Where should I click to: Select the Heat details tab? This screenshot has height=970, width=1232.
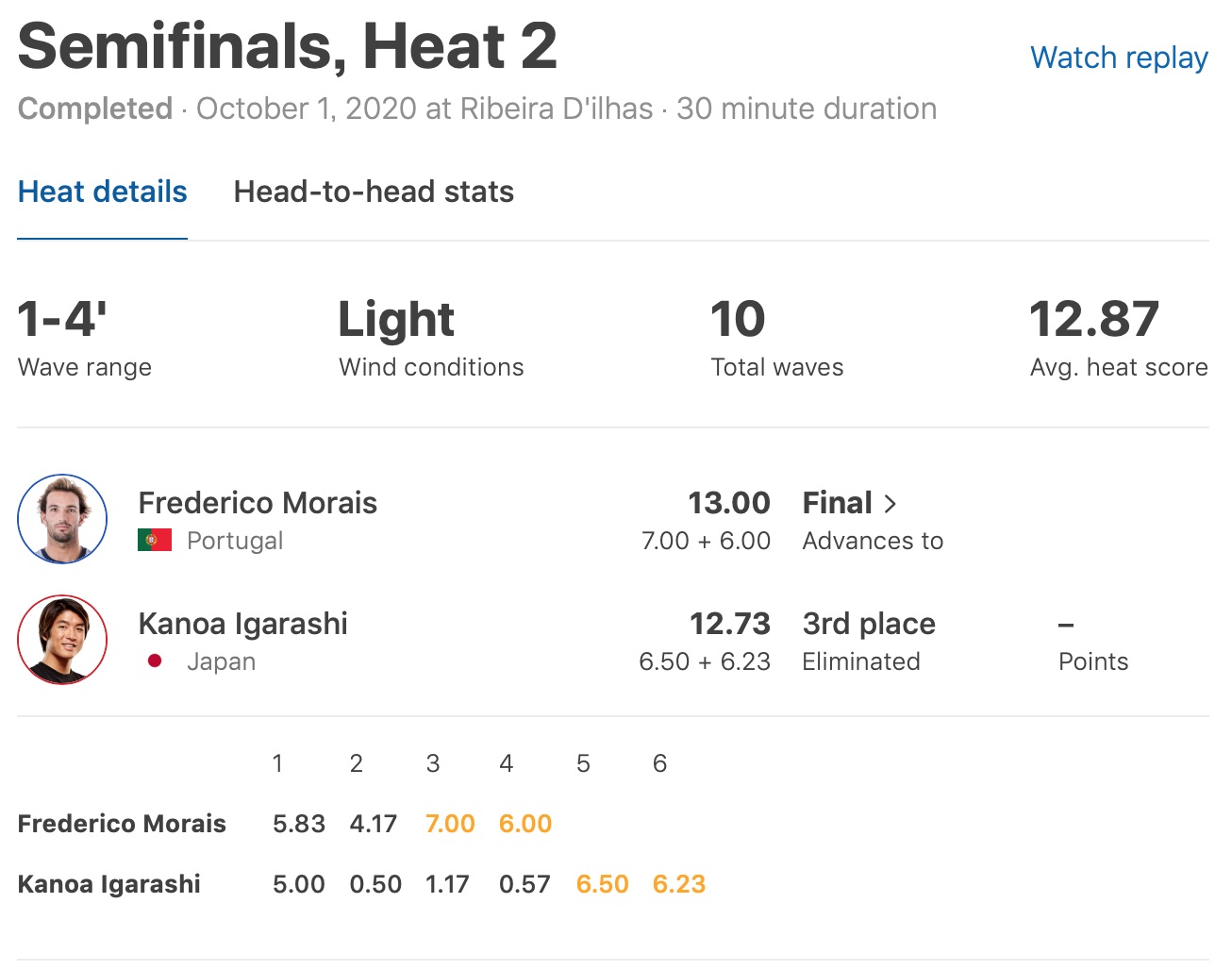[x=103, y=192]
